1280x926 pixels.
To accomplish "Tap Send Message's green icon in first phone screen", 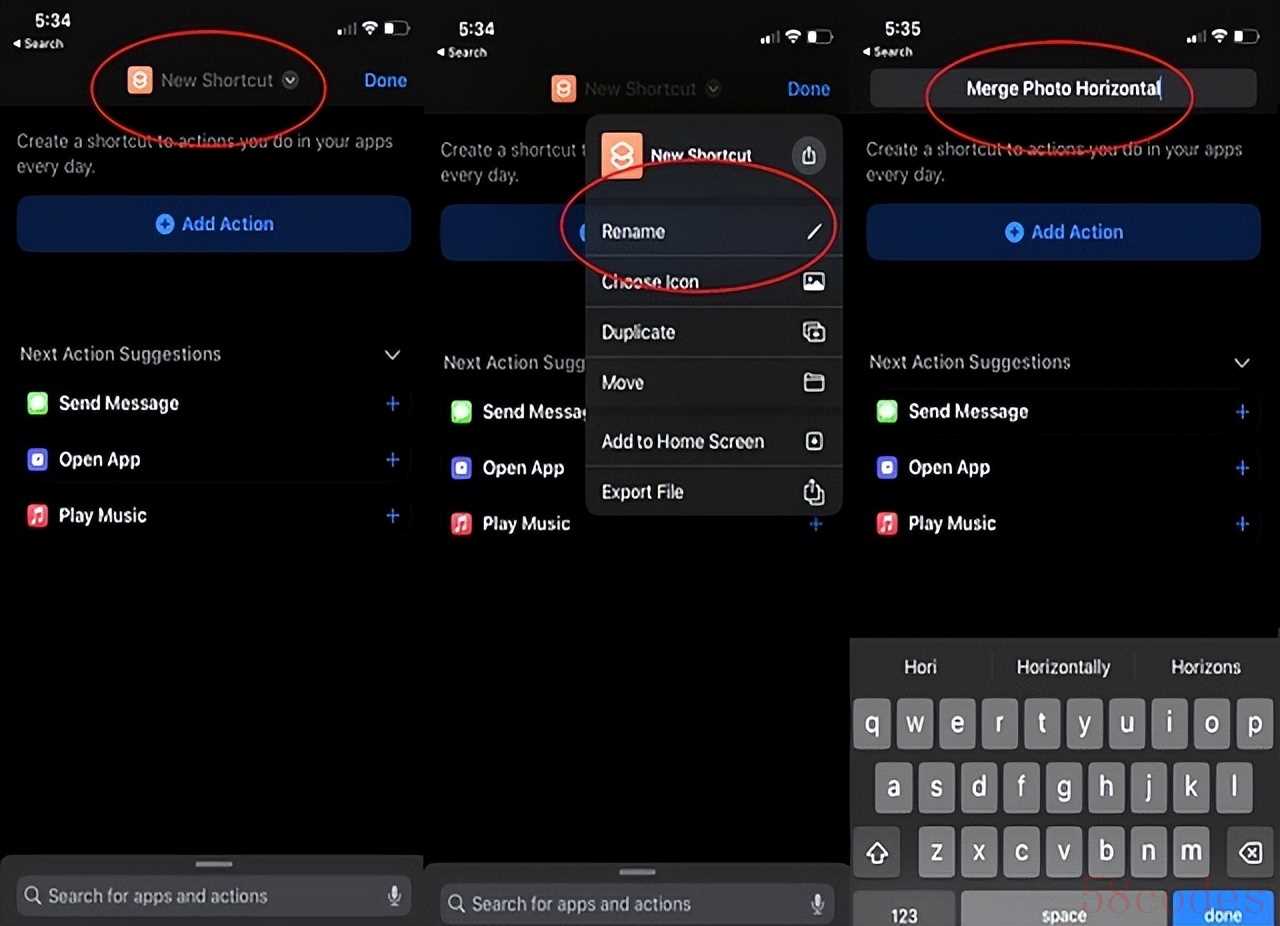I will pos(37,404).
